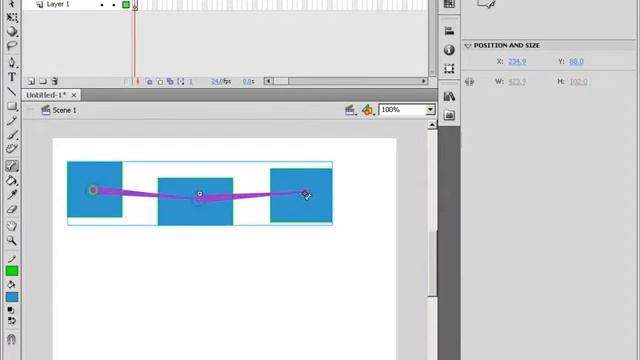Select the Text tool
640x360 pixels.
point(12,77)
